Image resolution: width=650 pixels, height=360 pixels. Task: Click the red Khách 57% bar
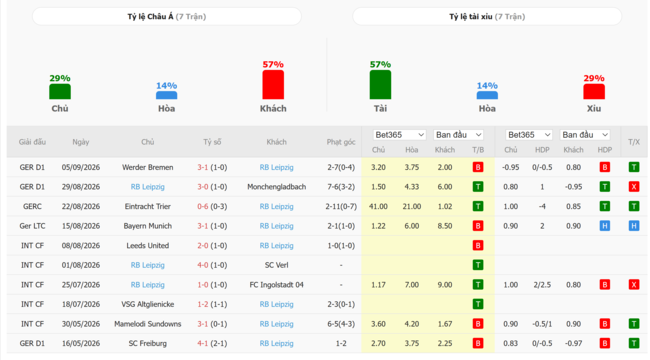(273, 85)
